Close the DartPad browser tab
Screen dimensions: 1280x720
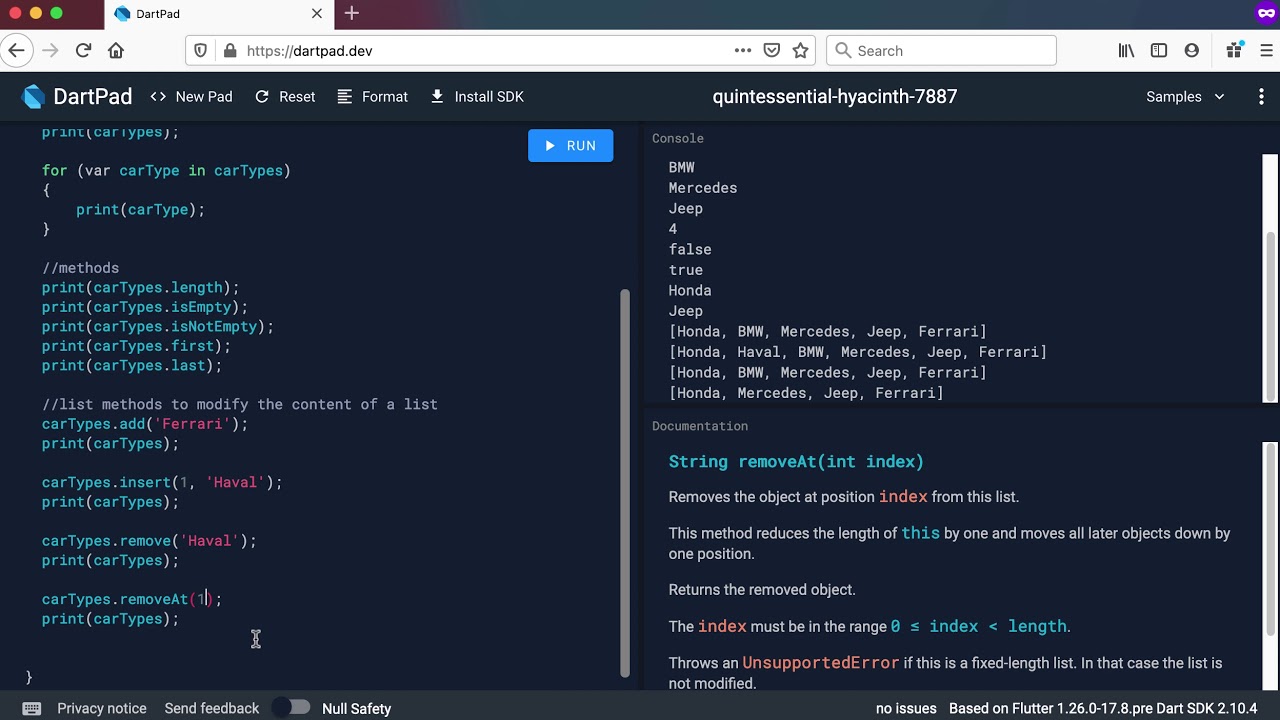pos(317,13)
